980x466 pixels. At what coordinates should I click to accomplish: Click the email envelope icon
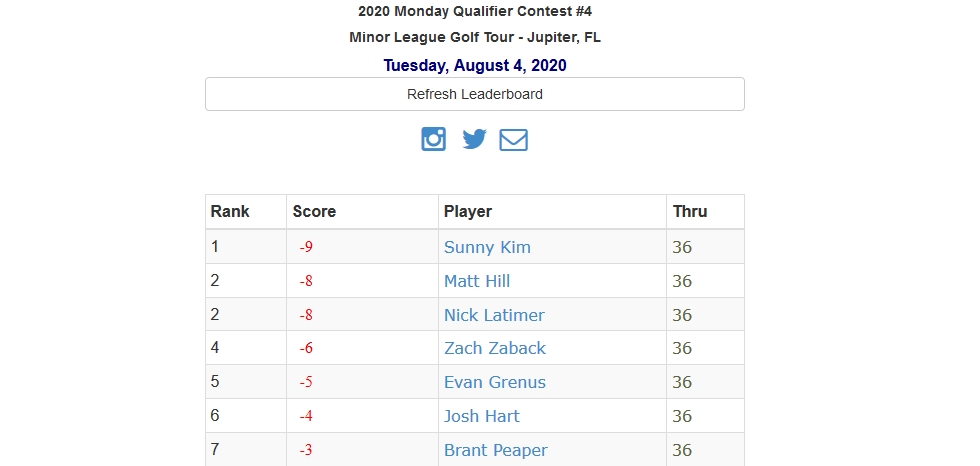click(x=513, y=140)
